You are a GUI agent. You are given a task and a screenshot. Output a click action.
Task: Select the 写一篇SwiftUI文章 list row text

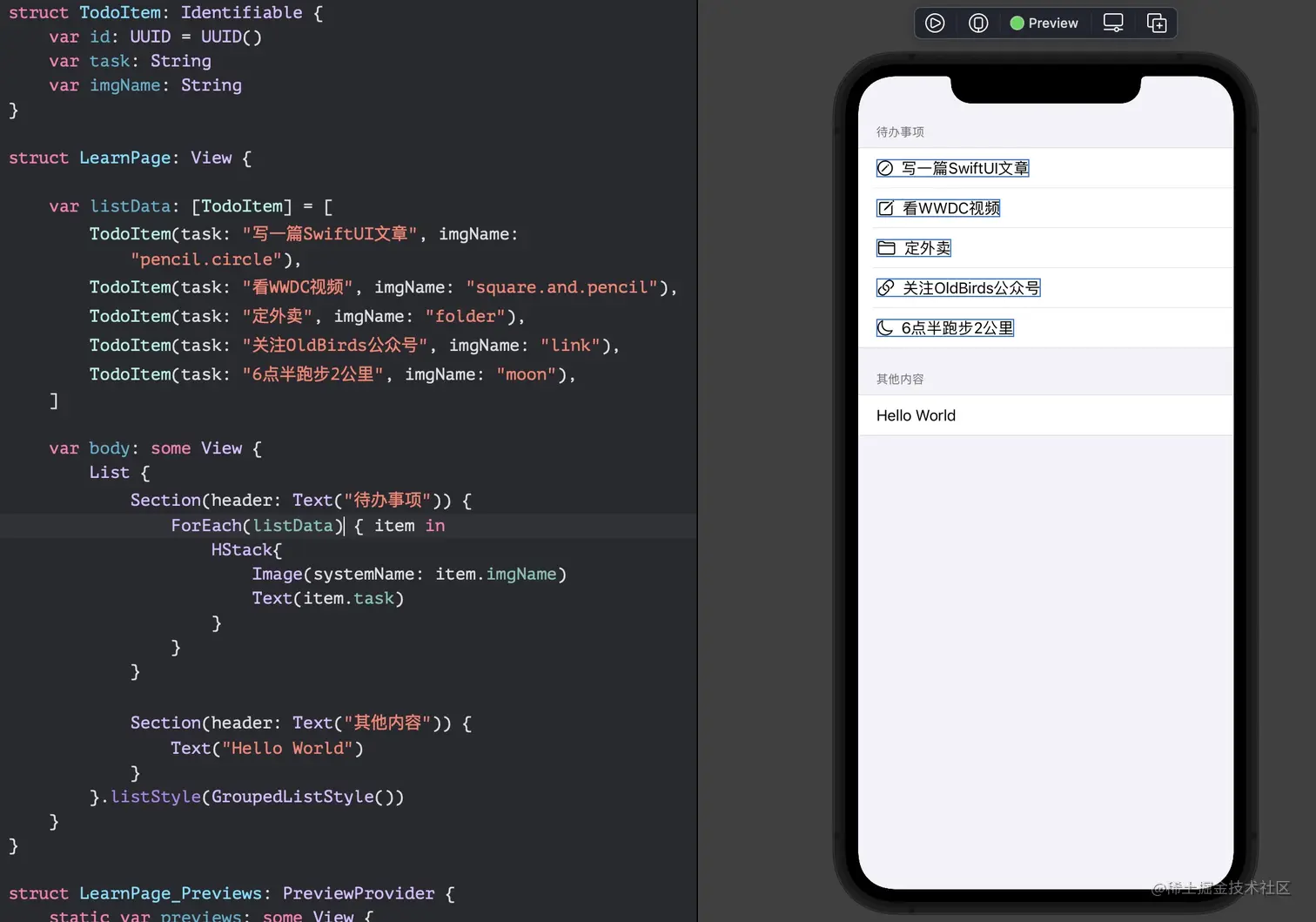pos(965,168)
